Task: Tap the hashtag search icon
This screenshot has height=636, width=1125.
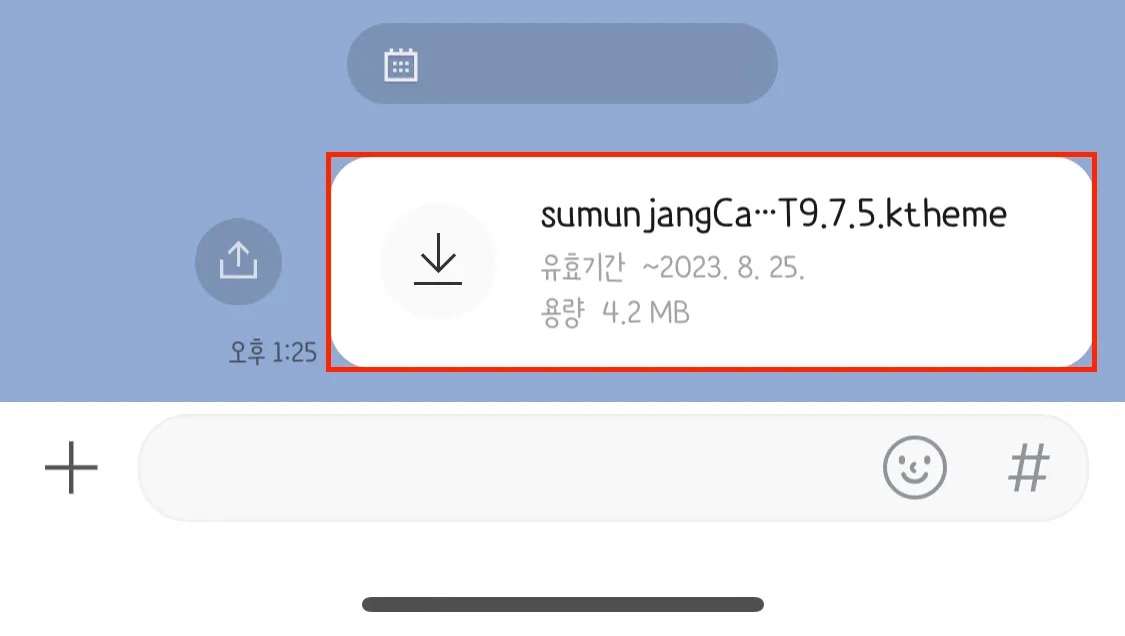Action: pyautogui.click(x=1030, y=467)
